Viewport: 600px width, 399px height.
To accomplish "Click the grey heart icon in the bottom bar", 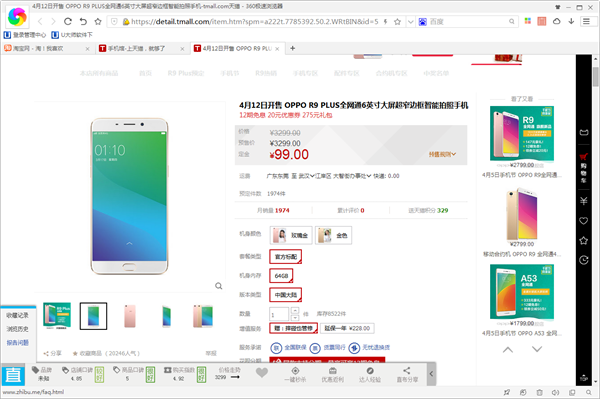I will (x=262, y=373).
